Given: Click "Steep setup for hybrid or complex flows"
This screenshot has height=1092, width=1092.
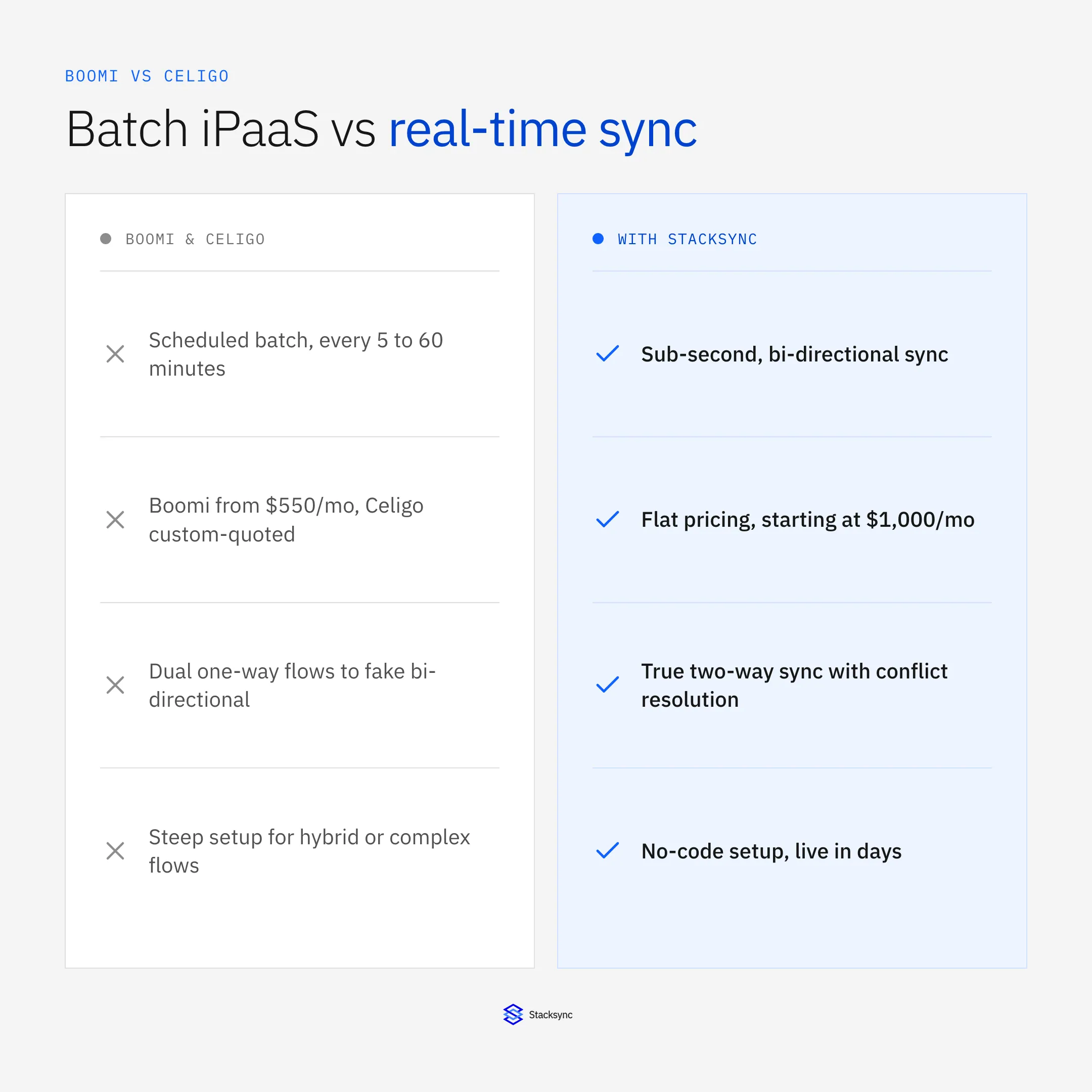Looking at the screenshot, I should (x=309, y=851).
